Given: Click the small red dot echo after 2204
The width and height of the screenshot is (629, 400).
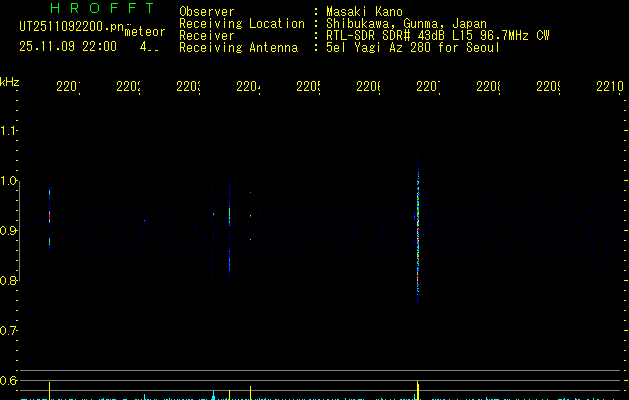Looking at the screenshot, I should [x=250, y=216].
